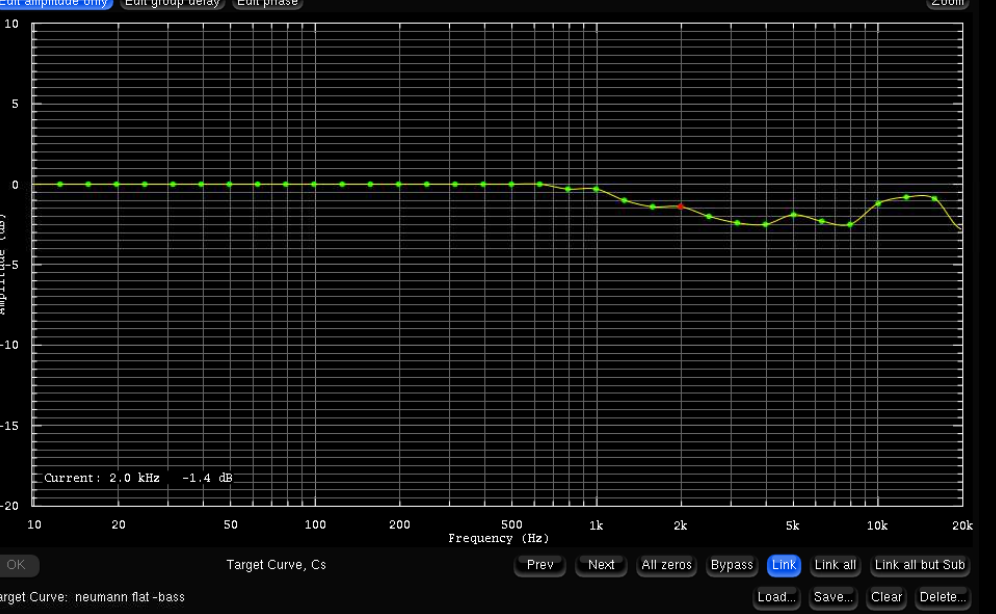Click the Clear button
996x614 pixels.
coord(886,597)
